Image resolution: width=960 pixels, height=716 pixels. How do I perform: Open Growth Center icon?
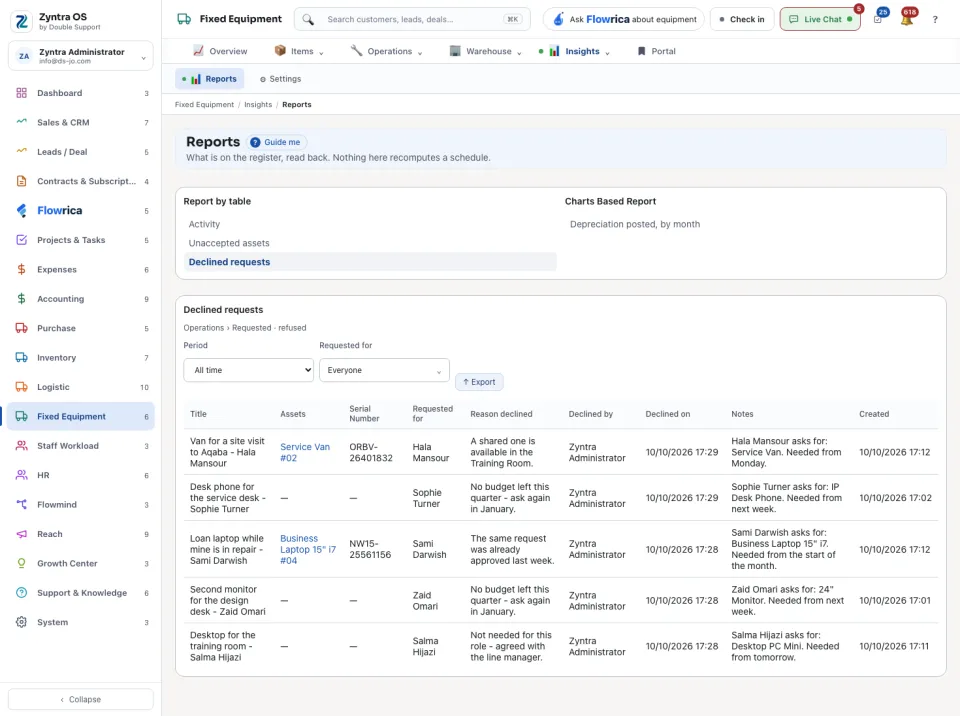pos(21,563)
